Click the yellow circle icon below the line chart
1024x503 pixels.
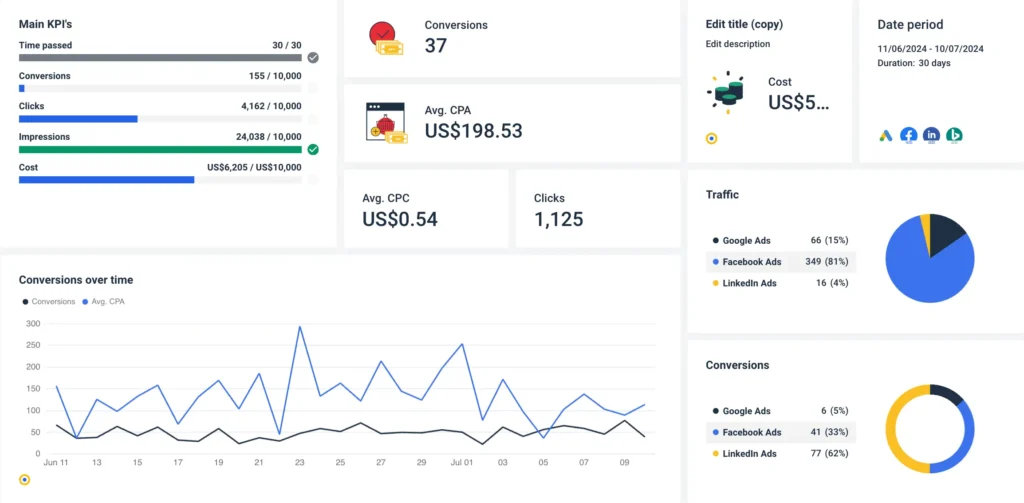(24, 480)
